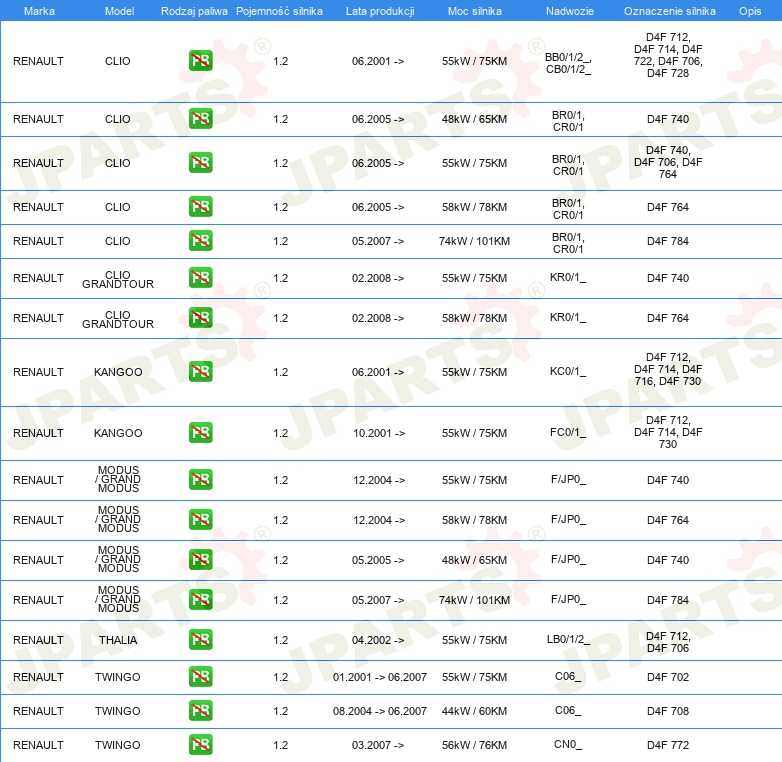Click petrol icon in Clio row with D4F 740, D4F 706

click(200, 163)
